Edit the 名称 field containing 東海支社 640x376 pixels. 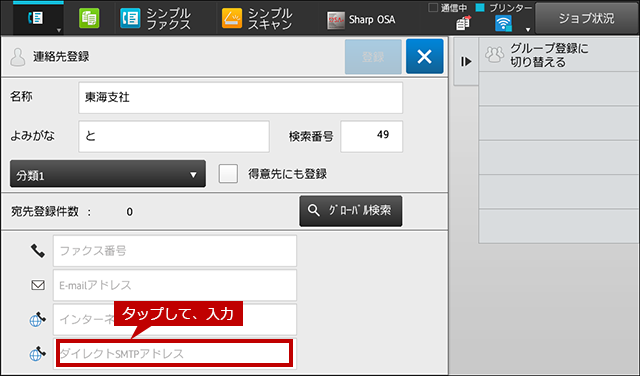point(240,98)
